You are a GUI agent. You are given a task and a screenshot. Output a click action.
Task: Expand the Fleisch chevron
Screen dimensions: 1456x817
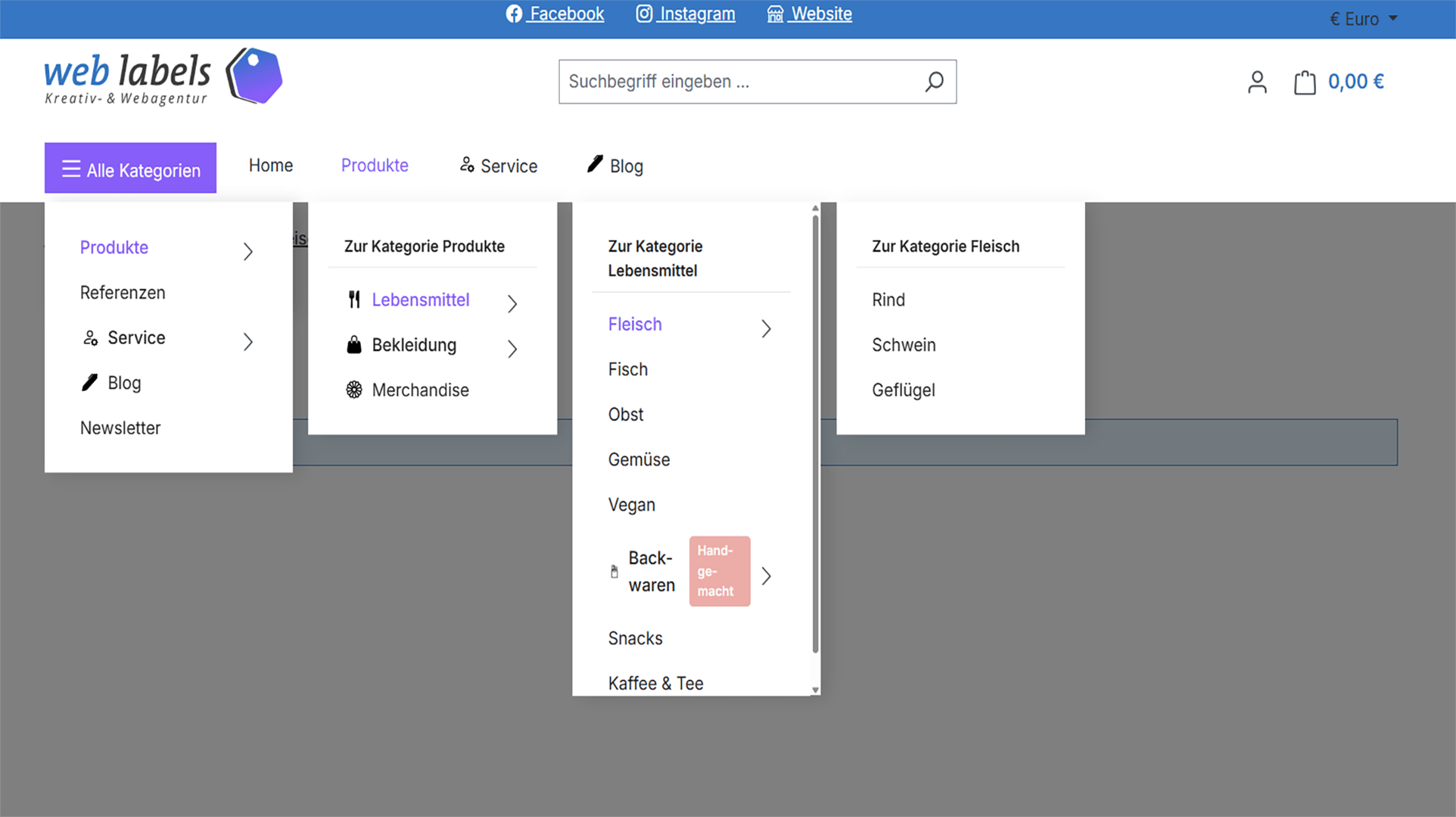(x=766, y=328)
